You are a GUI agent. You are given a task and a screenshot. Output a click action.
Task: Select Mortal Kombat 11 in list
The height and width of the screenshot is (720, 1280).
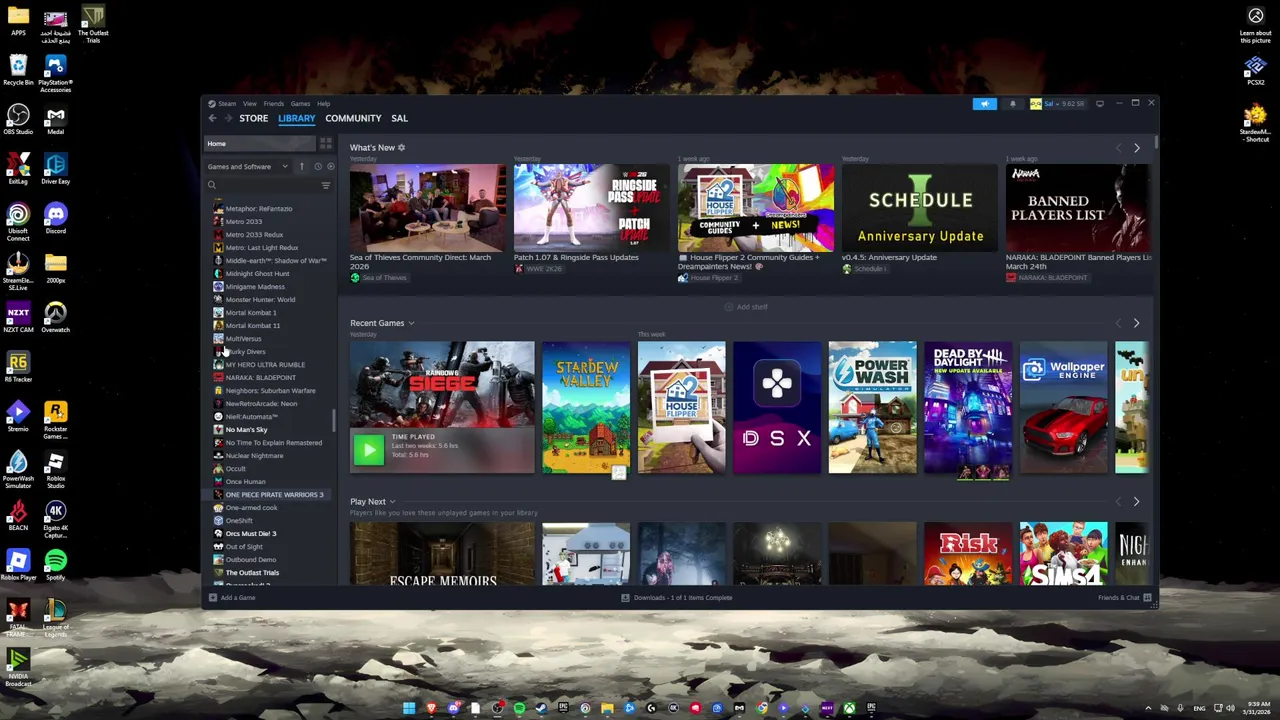coord(252,326)
